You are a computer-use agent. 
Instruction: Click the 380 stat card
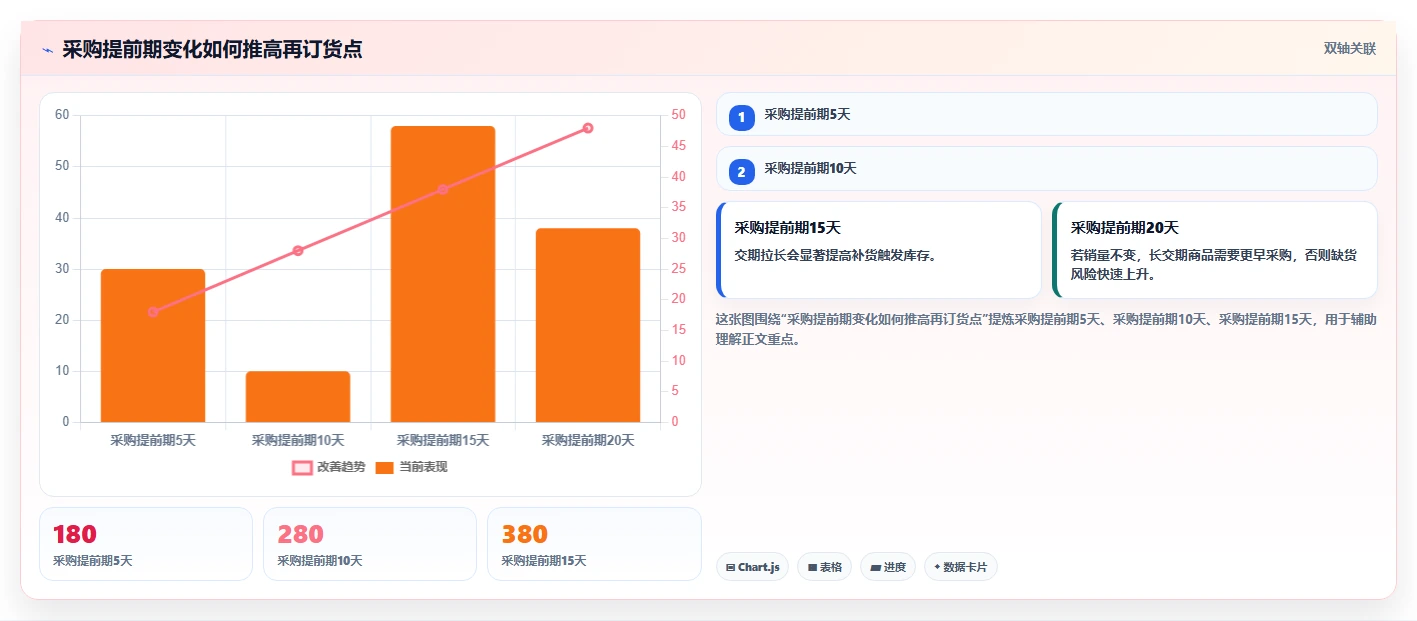coord(594,544)
